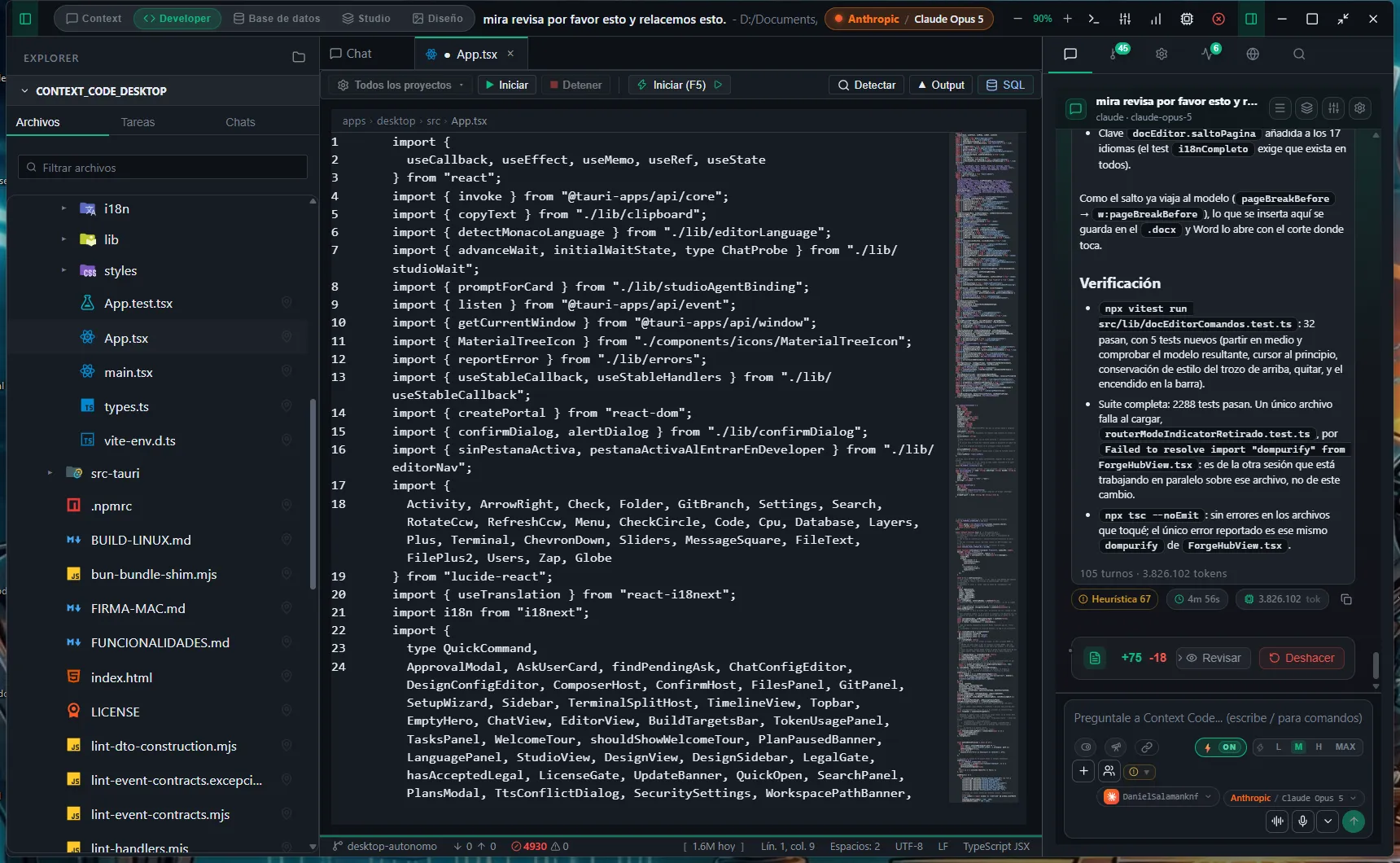Open the globe browser icon in the right panel
The height and width of the screenshot is (863, 1400).
pyautogui.click(x=1253, y=54)
